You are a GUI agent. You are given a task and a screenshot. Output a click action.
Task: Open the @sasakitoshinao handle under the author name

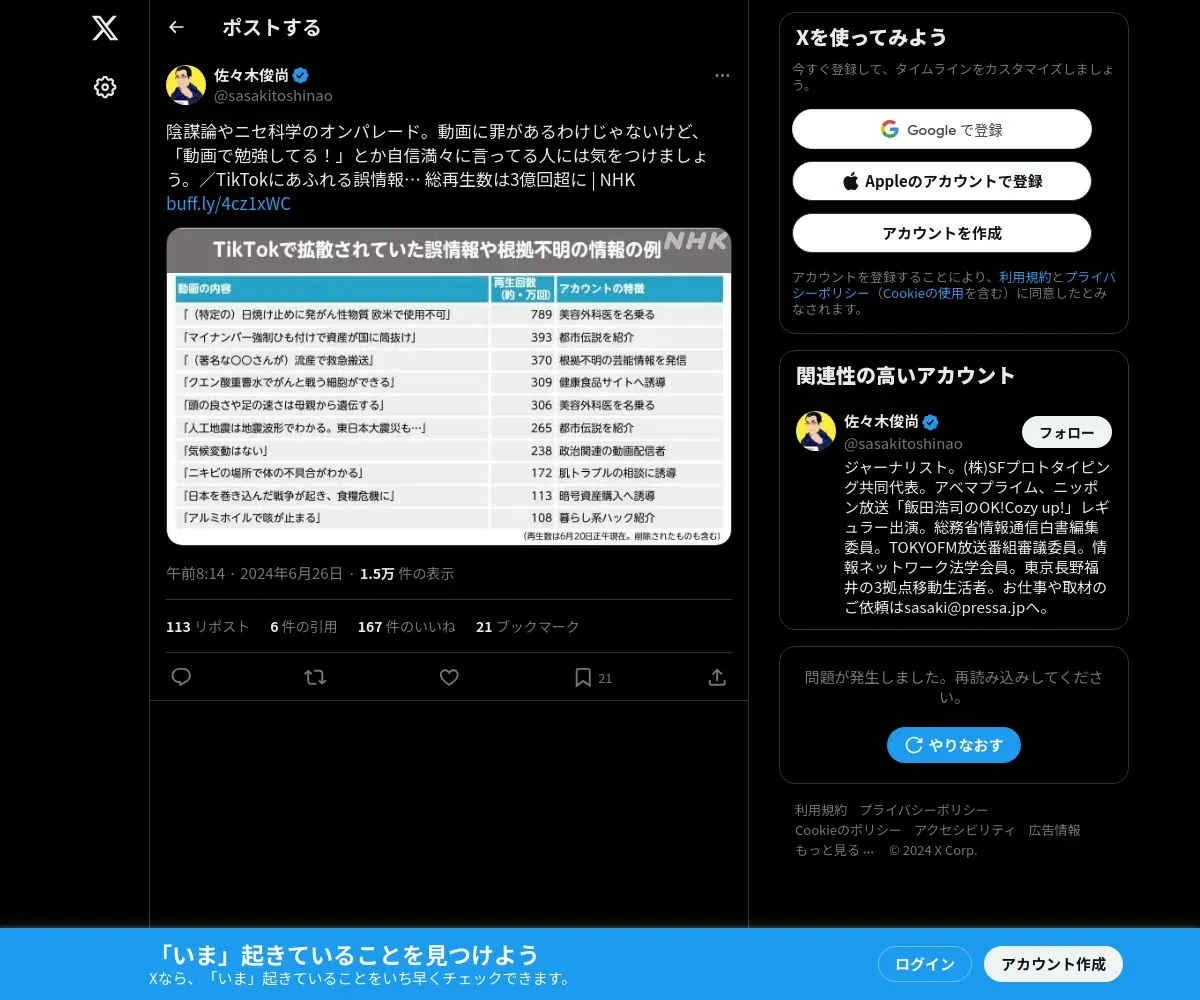[273, 96]
